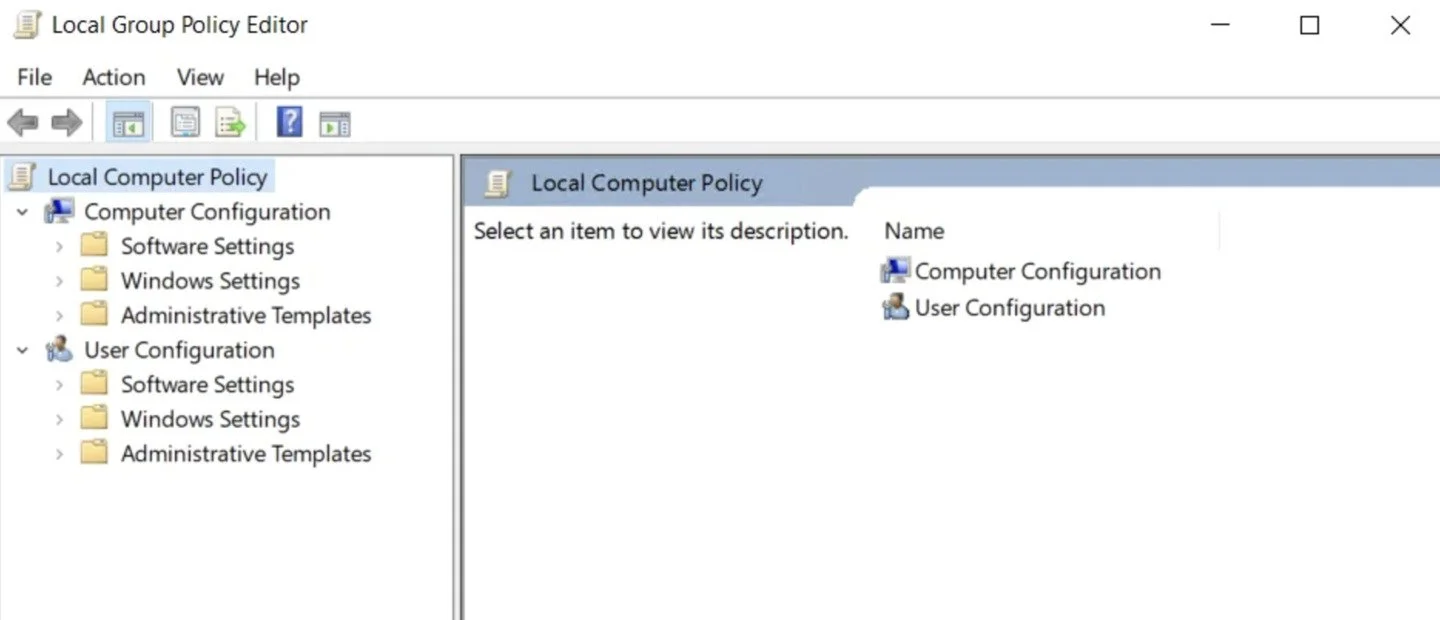Click the Export List toolbar icon
This screenshot has height=620, width=1440.
(231, 123)
